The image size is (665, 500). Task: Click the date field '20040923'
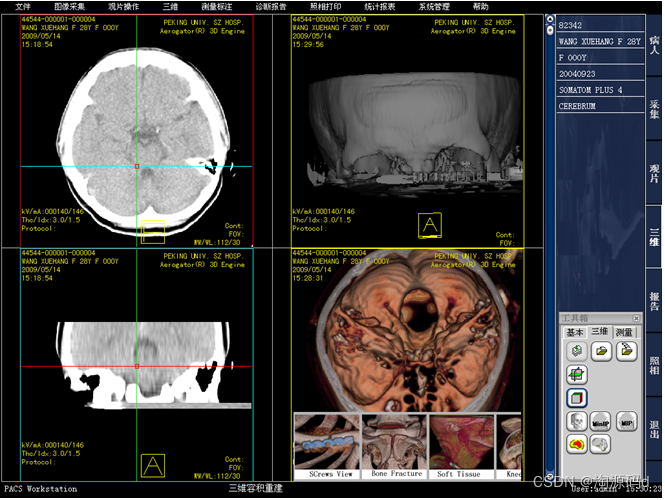(600, 73)
